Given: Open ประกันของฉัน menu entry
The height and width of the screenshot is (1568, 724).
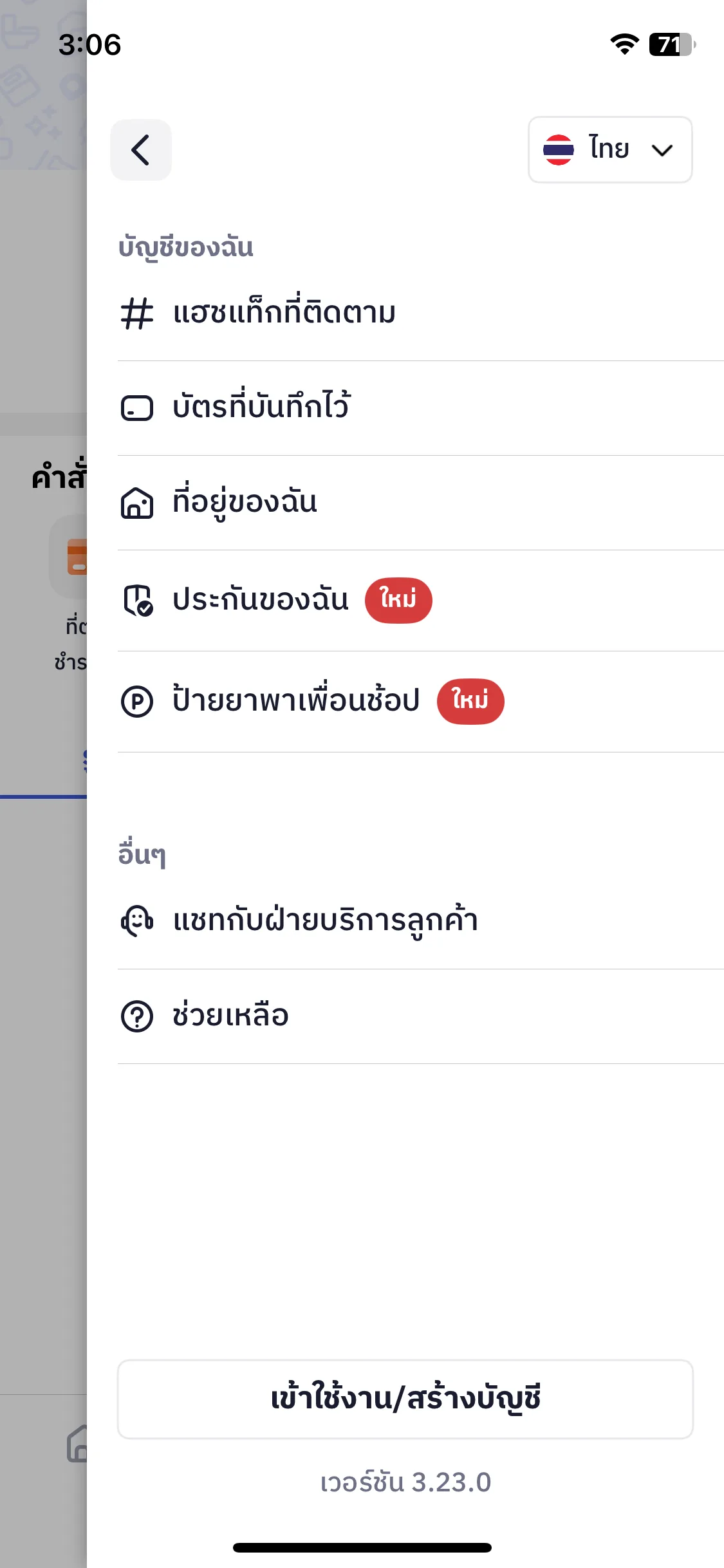Looking at the screenshot, I should click(421, 601).
